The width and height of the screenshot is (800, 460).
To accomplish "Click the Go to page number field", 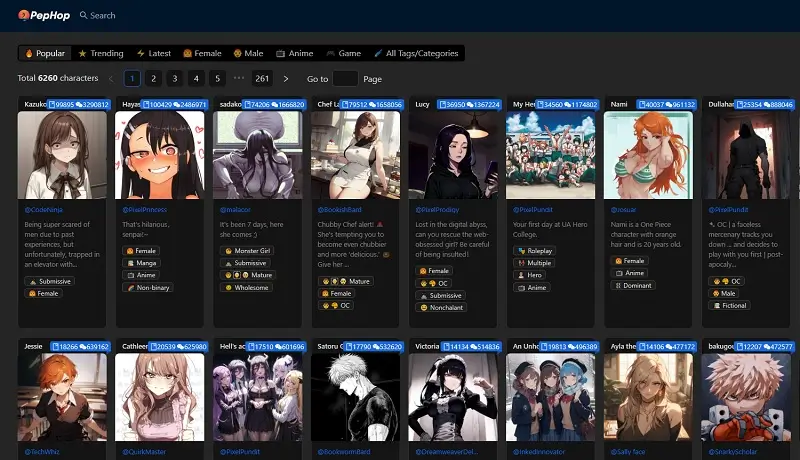I will click(x=345, y=78).
